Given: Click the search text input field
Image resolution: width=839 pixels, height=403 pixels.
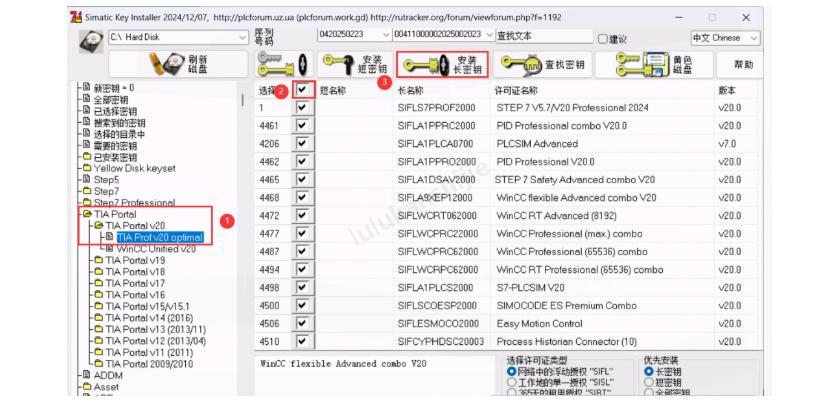Looking at the screenshot, I should [x=544, y=36].
